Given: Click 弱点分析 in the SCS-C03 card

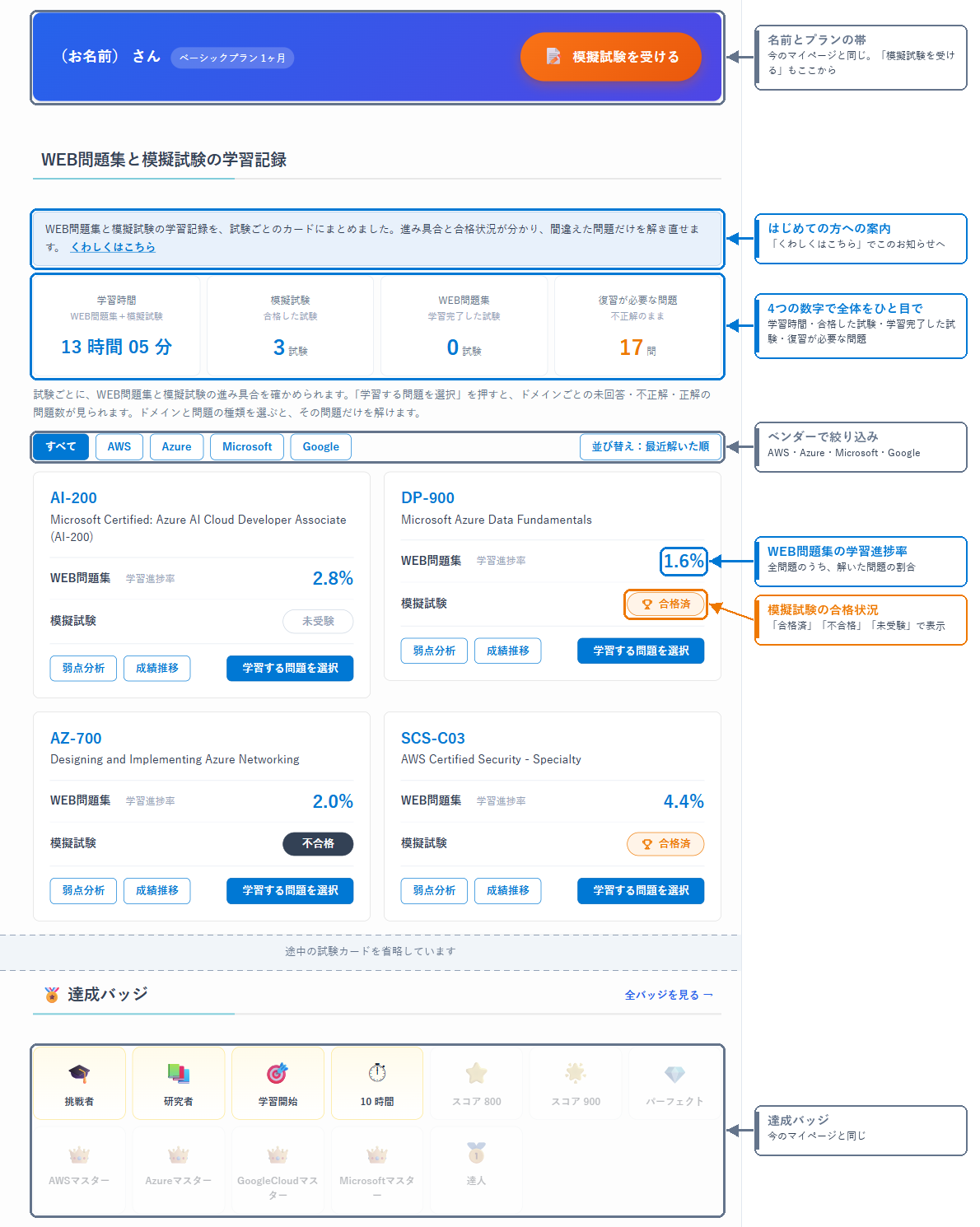Looking at the screenshot, I should 434,890.
